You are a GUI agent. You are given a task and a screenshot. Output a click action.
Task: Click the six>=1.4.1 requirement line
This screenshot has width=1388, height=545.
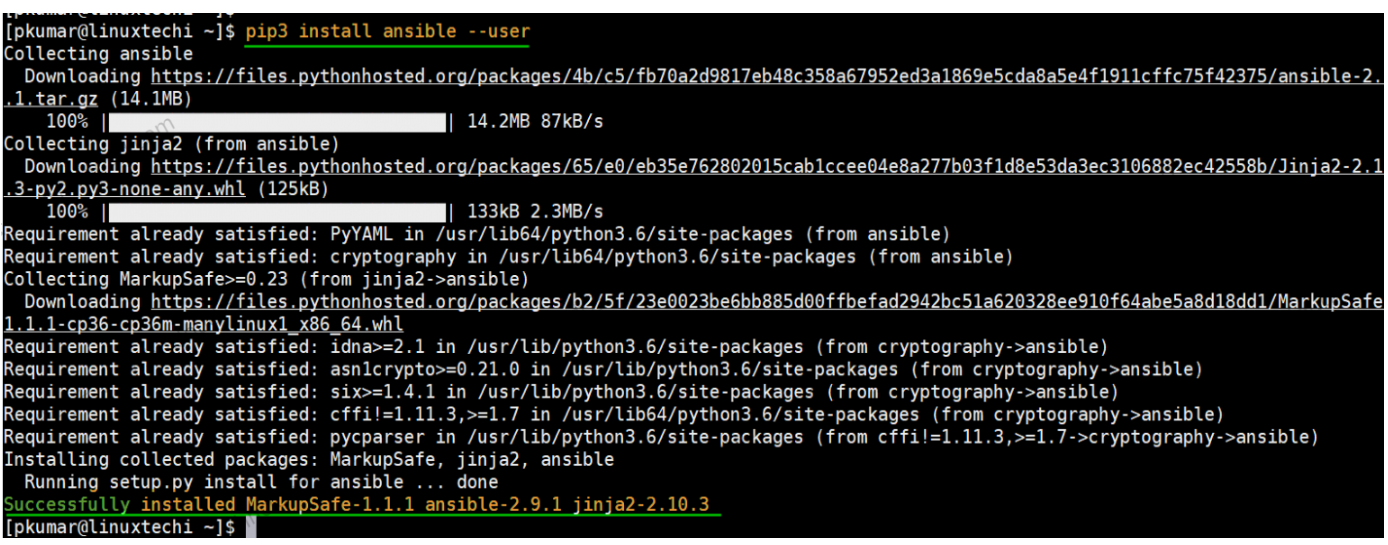click(561, 392)
